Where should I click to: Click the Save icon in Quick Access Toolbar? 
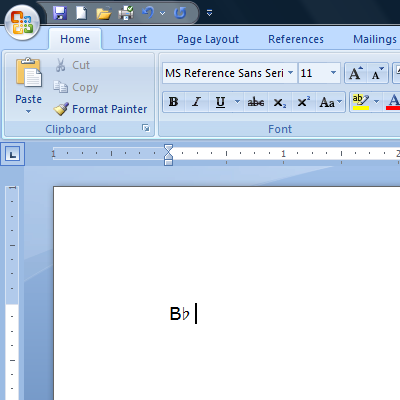point(60,13)
